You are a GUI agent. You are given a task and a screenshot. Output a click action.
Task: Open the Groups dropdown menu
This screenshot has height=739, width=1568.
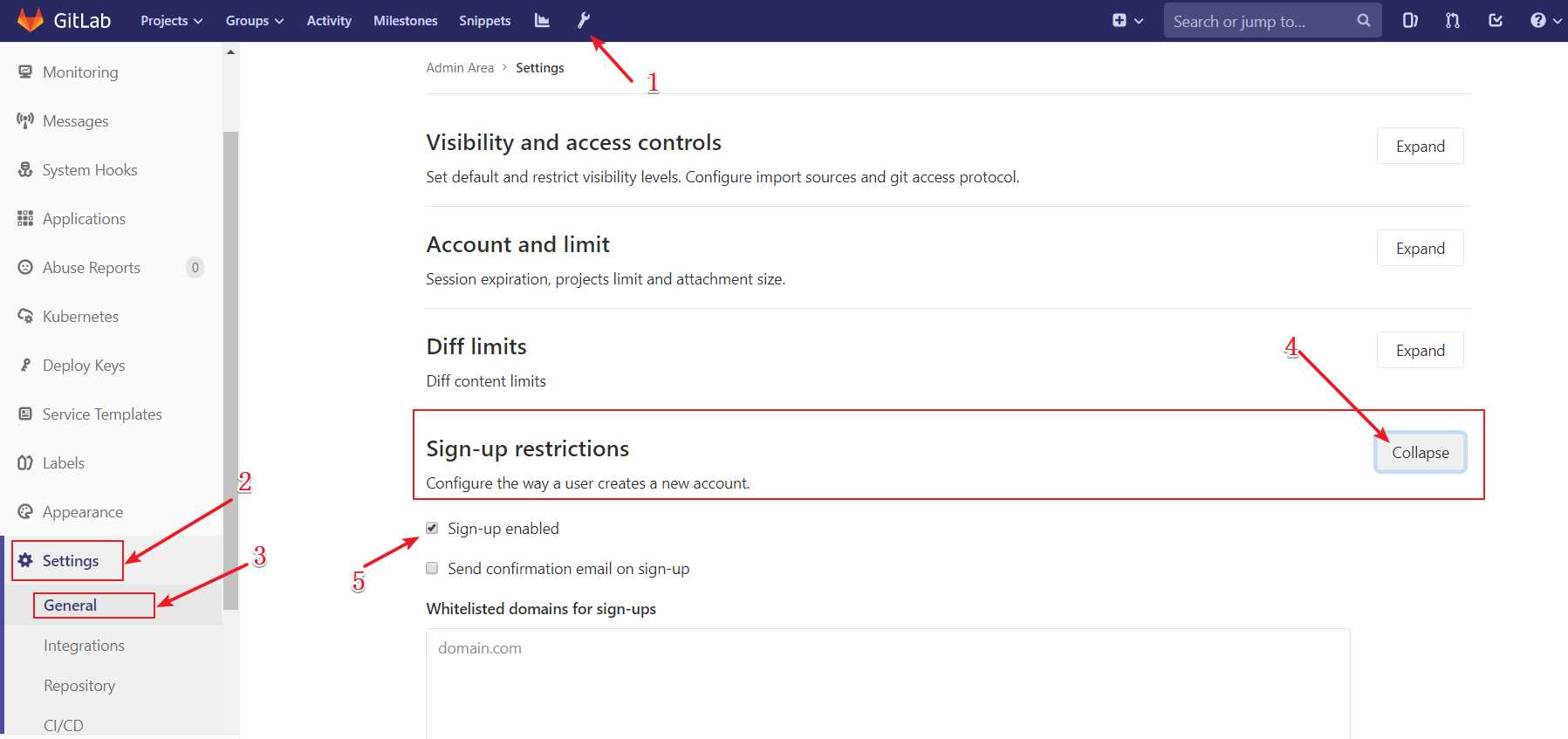(254, 20)
